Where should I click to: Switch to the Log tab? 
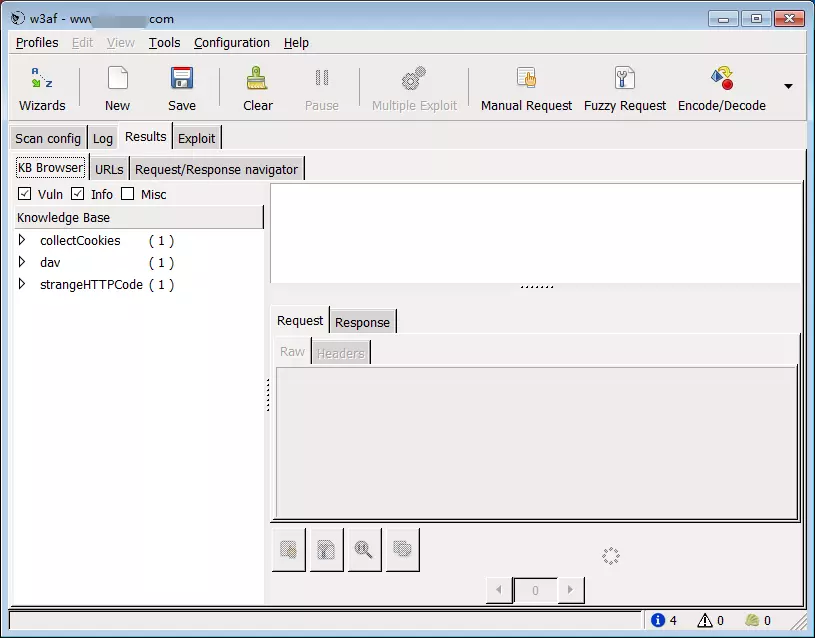point(103,138)
